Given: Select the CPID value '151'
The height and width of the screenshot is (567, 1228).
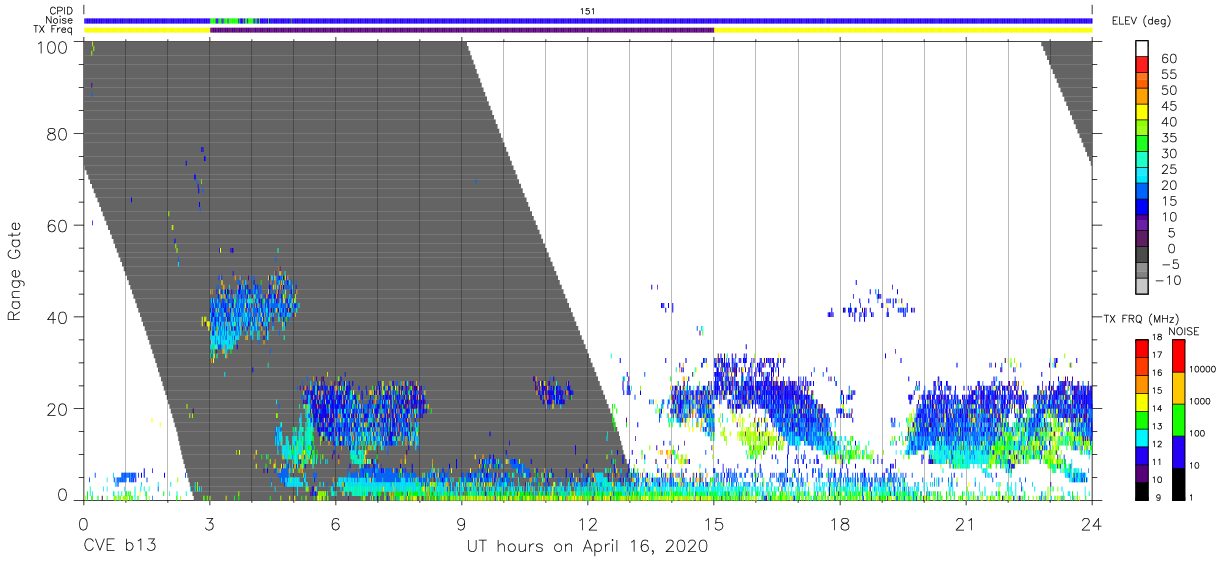Looking at the screenshot, I should 588,10.
